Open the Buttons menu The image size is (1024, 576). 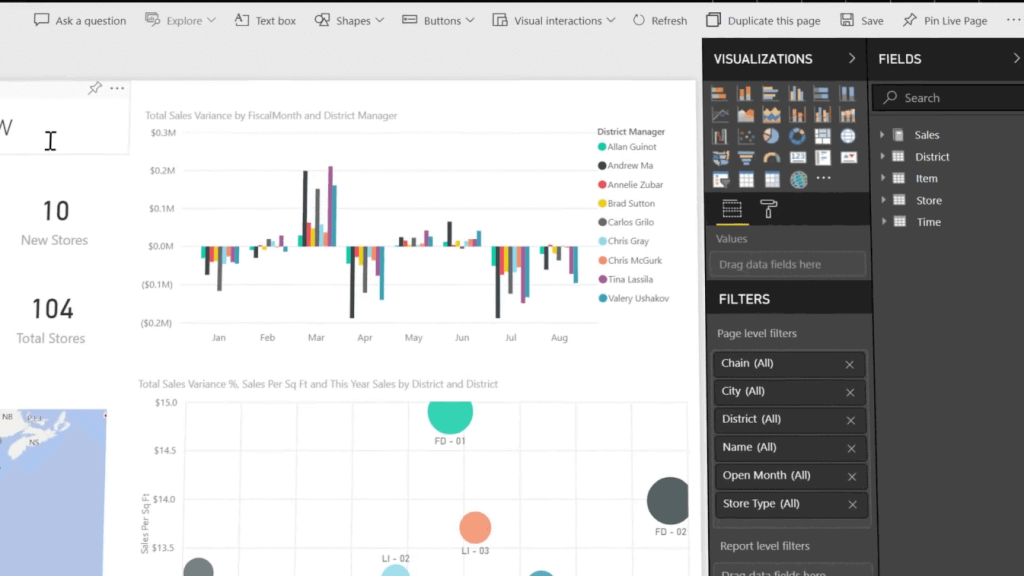pyautogui.click(x=437, y=19)
